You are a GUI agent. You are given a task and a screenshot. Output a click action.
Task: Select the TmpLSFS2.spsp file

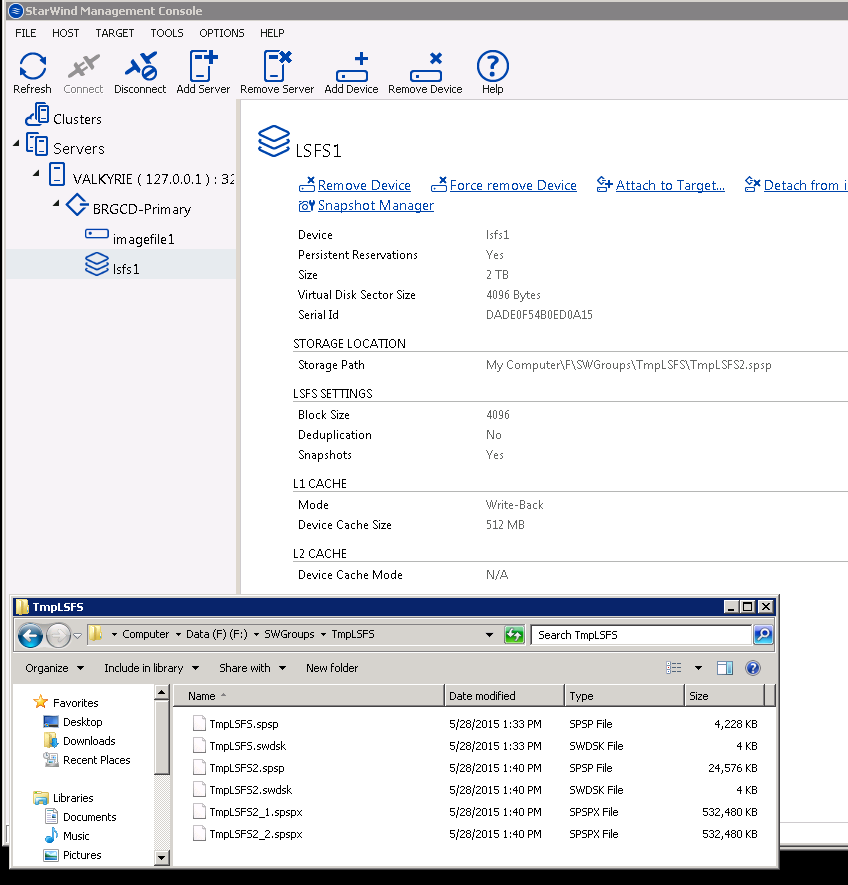247,768
